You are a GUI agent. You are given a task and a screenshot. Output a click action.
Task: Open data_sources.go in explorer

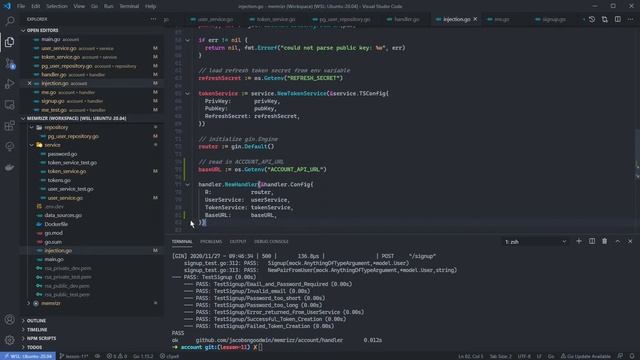(63, 215)
